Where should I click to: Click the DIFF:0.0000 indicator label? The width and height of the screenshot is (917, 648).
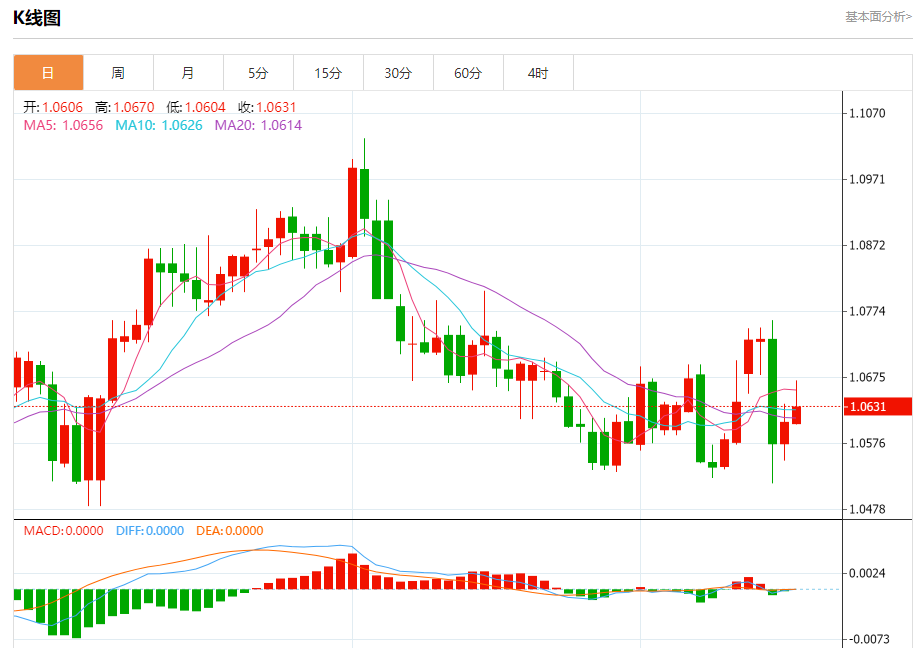tap(150, 530)
